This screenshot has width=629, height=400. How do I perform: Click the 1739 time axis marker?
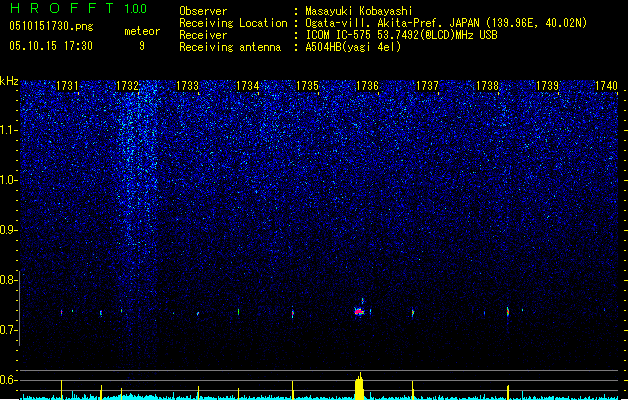pos(548,86)
